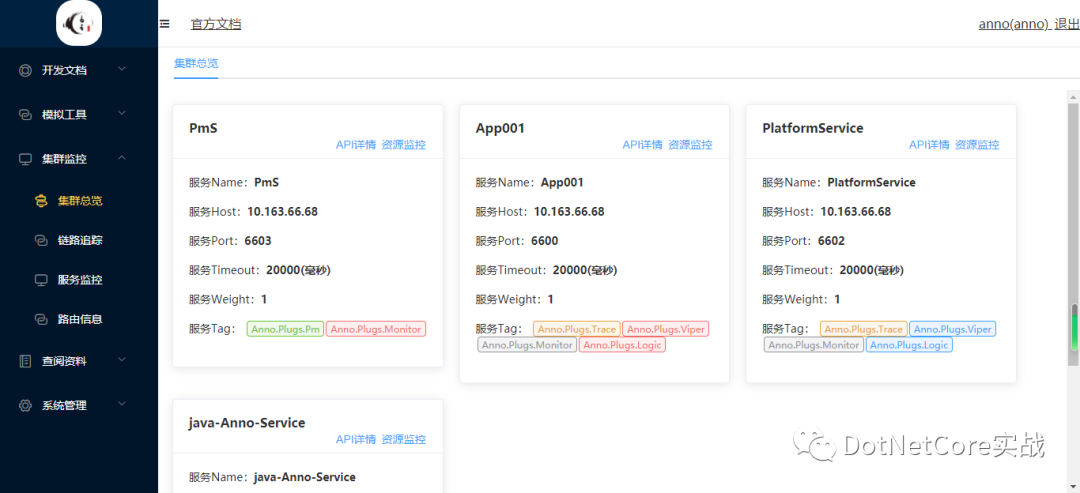Expand the 查阅资料 menu chevron
The height and width of the screenshot is (493, 1080).
pyautogui.click(x=122, y=360)
